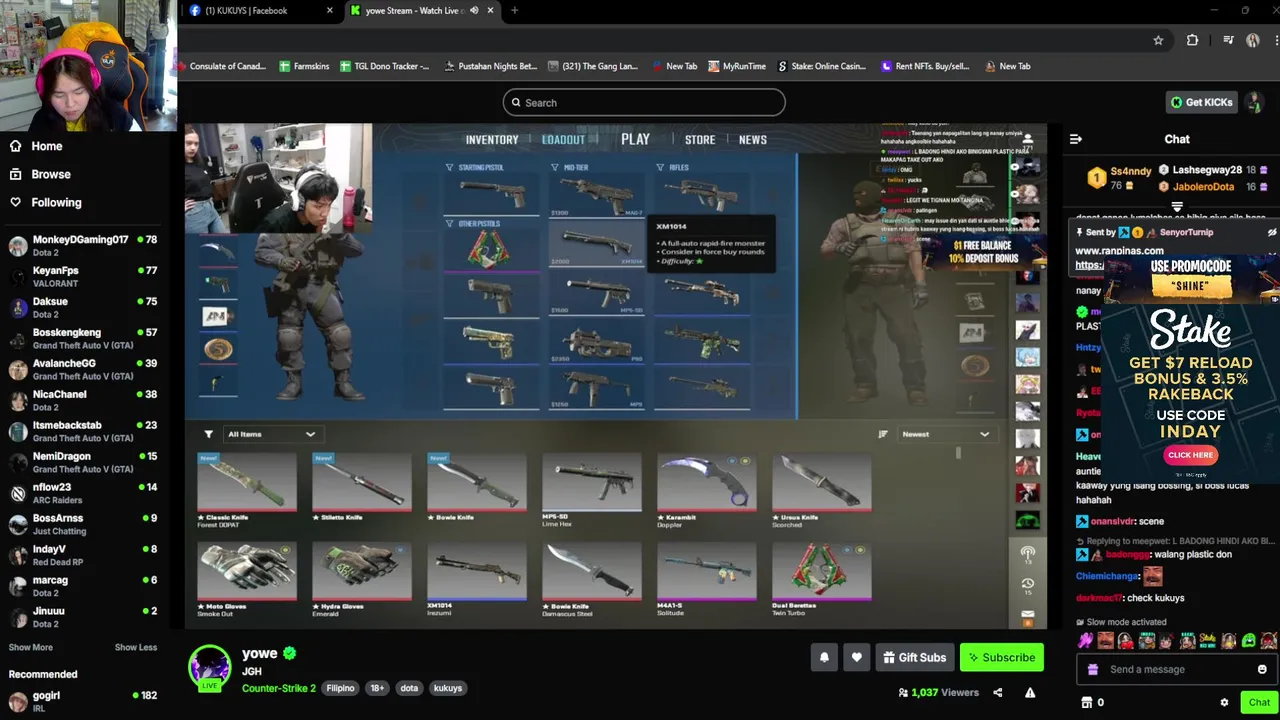Select the Karambit Doppler inventory item
Screen dimensions: 1280x720
(x=706, y=490)
